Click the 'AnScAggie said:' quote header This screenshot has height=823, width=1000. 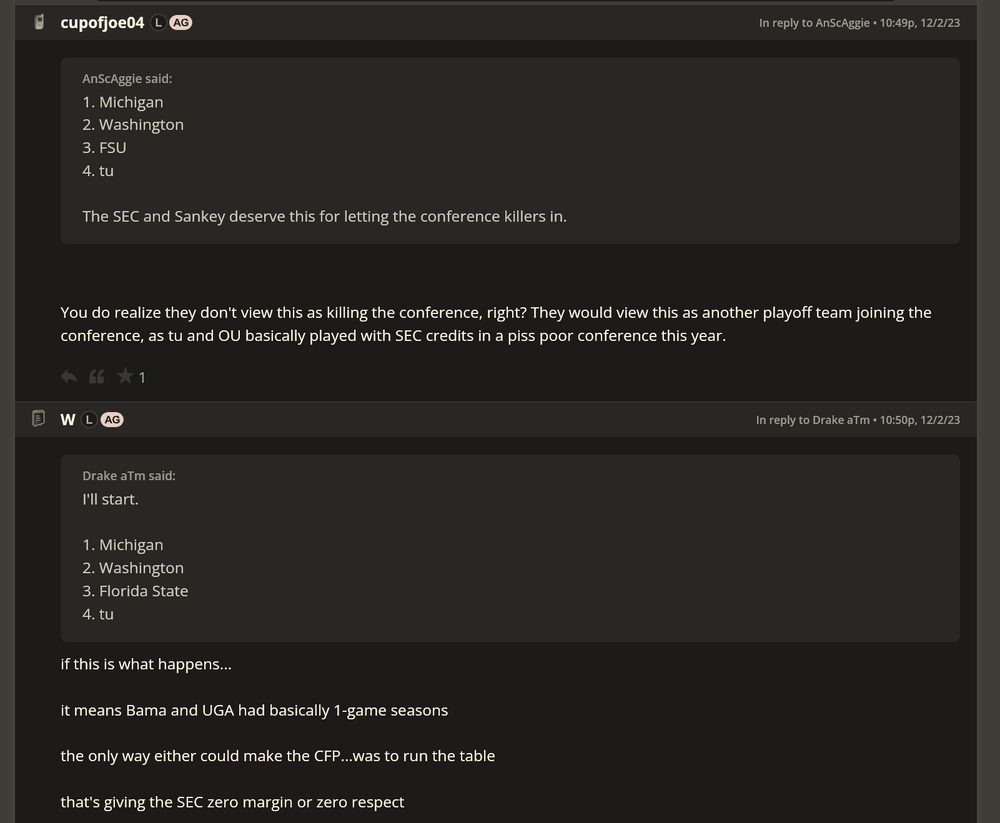(x=127, y=79)
